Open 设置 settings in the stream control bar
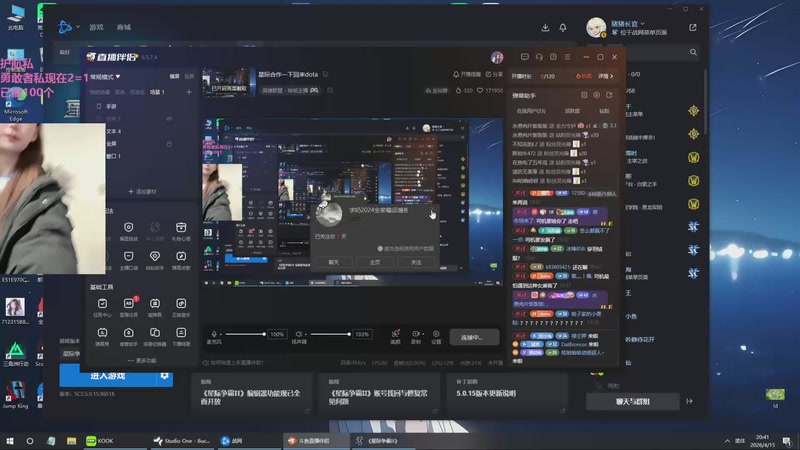This screenshot has height=450, width=800. pos(436,336)
